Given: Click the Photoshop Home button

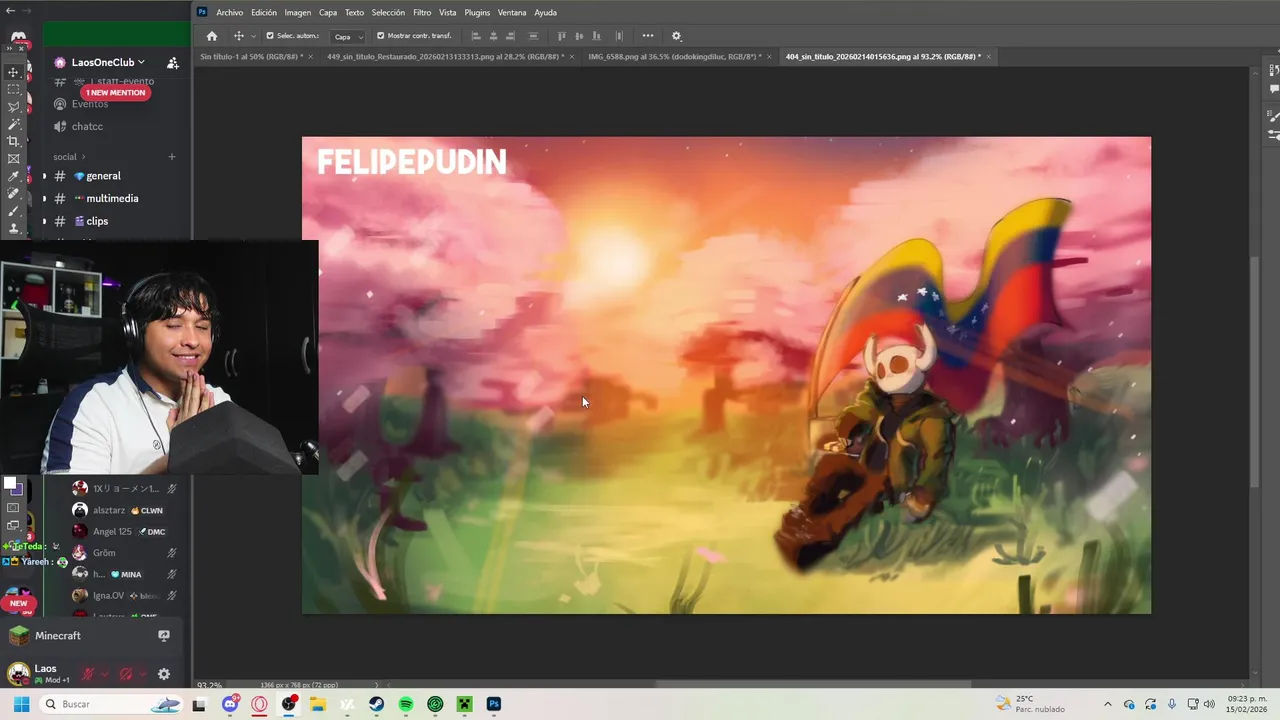Looking at the screenshot, I should point(211,36).
